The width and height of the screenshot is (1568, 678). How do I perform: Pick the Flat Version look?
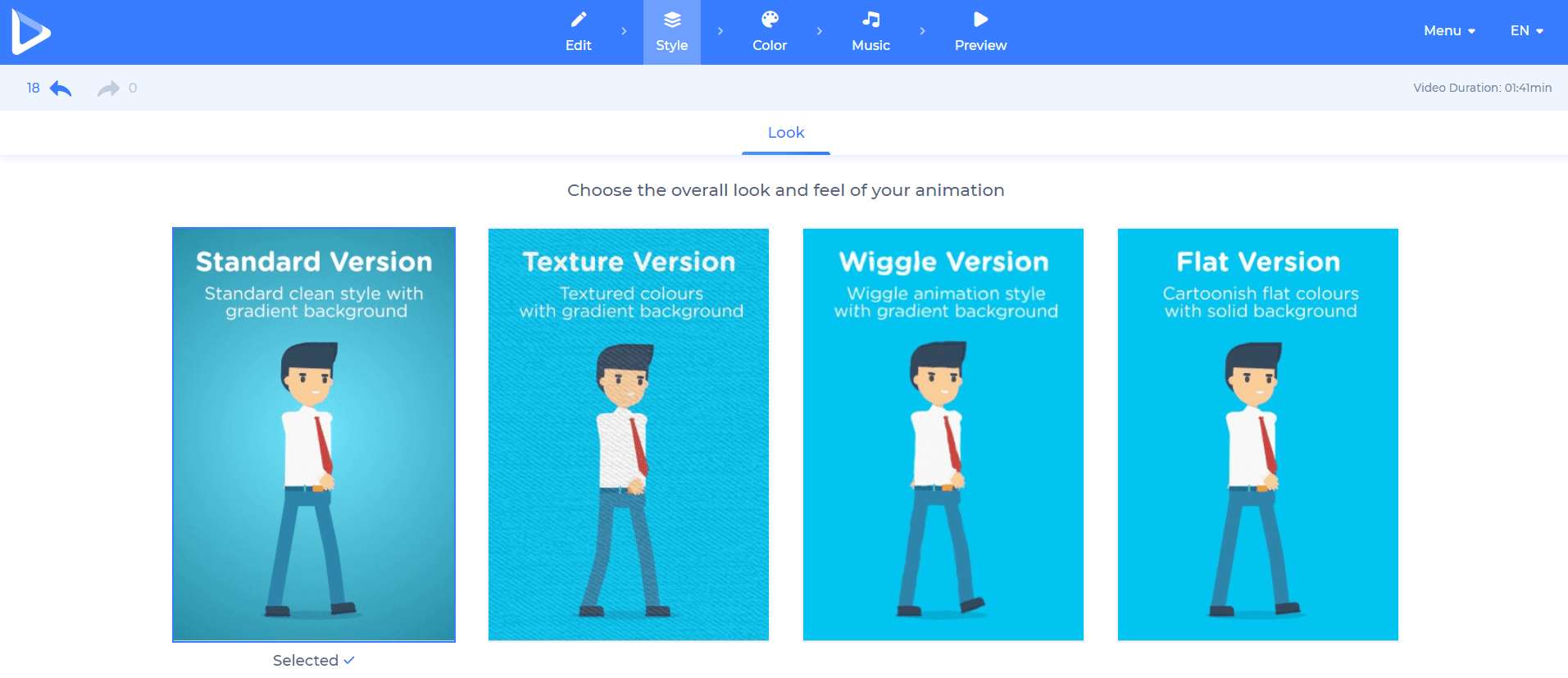tap(1257, 435)
